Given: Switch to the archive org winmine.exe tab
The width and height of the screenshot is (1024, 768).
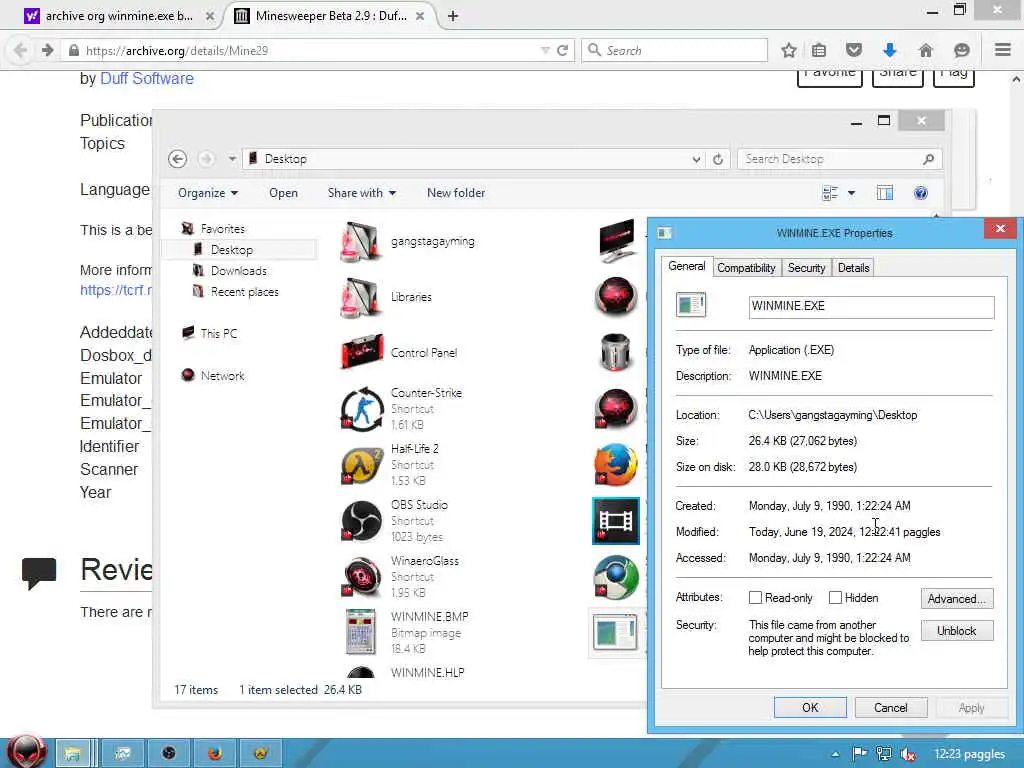Looking at the screenshot, I should pyautogui.click(x=119, y=16).
